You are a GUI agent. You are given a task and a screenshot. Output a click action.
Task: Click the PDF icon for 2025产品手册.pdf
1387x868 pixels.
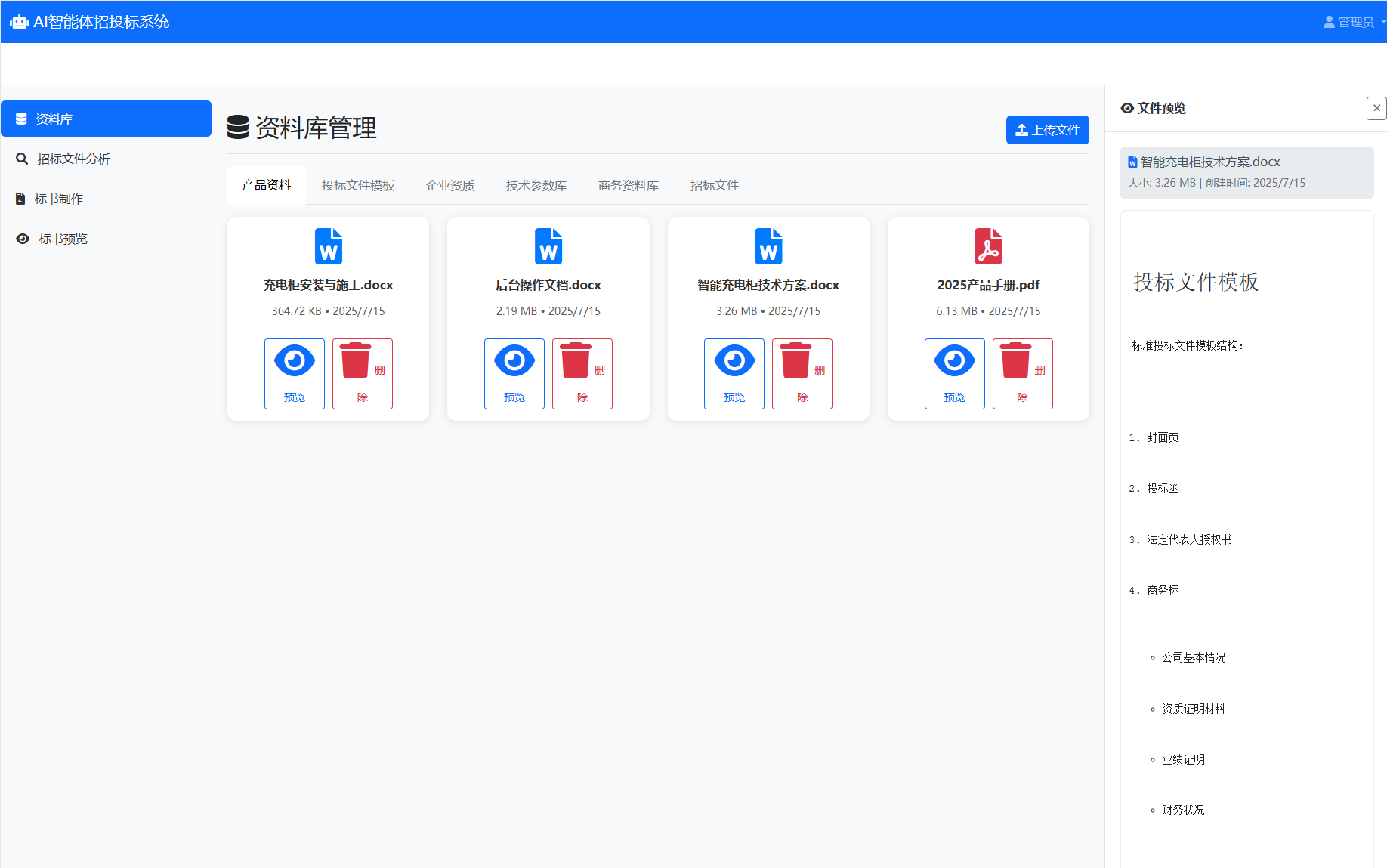(987, 246)
